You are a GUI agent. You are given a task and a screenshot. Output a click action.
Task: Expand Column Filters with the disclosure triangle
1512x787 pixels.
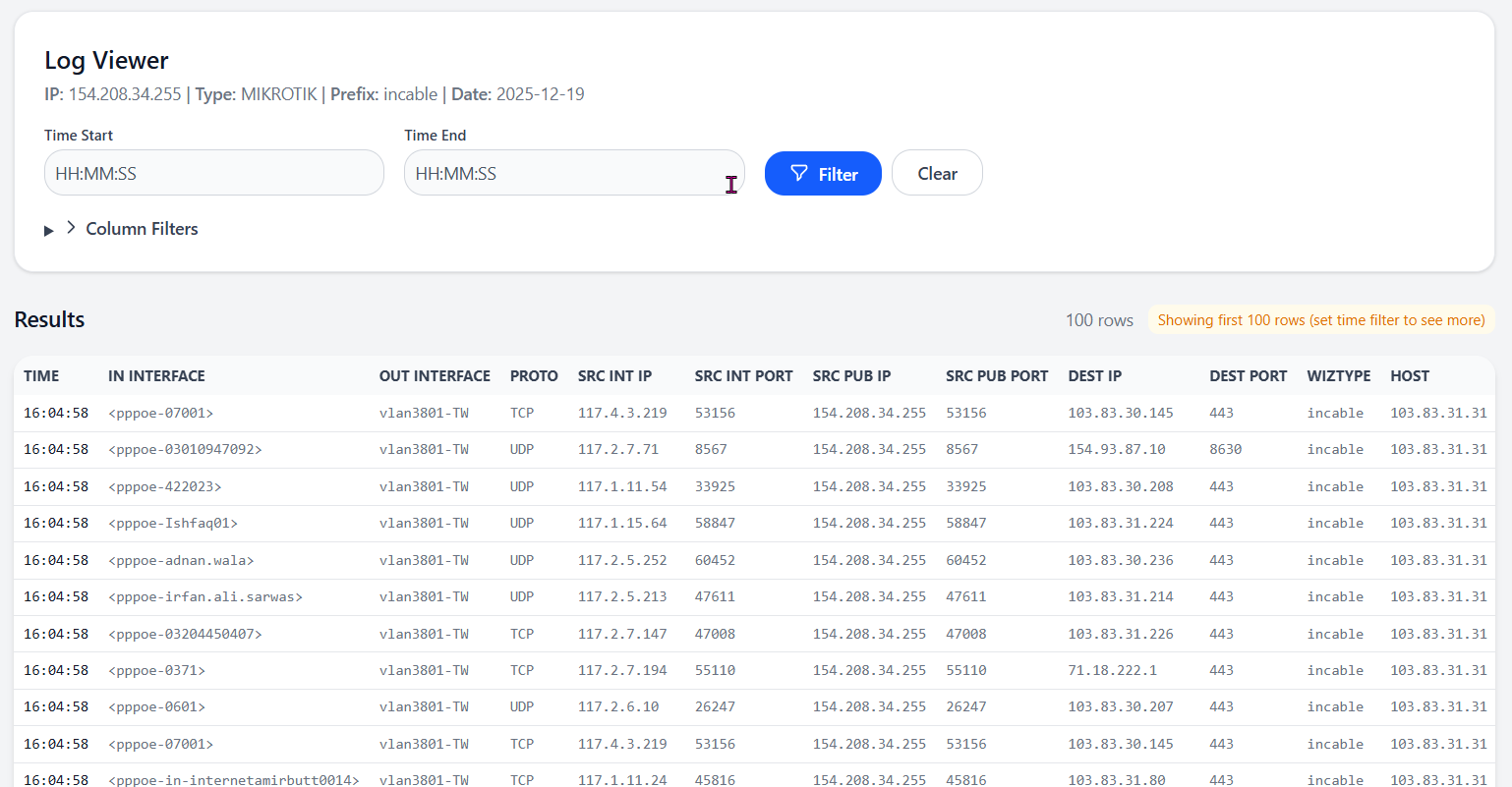click(x=48, y=230)
